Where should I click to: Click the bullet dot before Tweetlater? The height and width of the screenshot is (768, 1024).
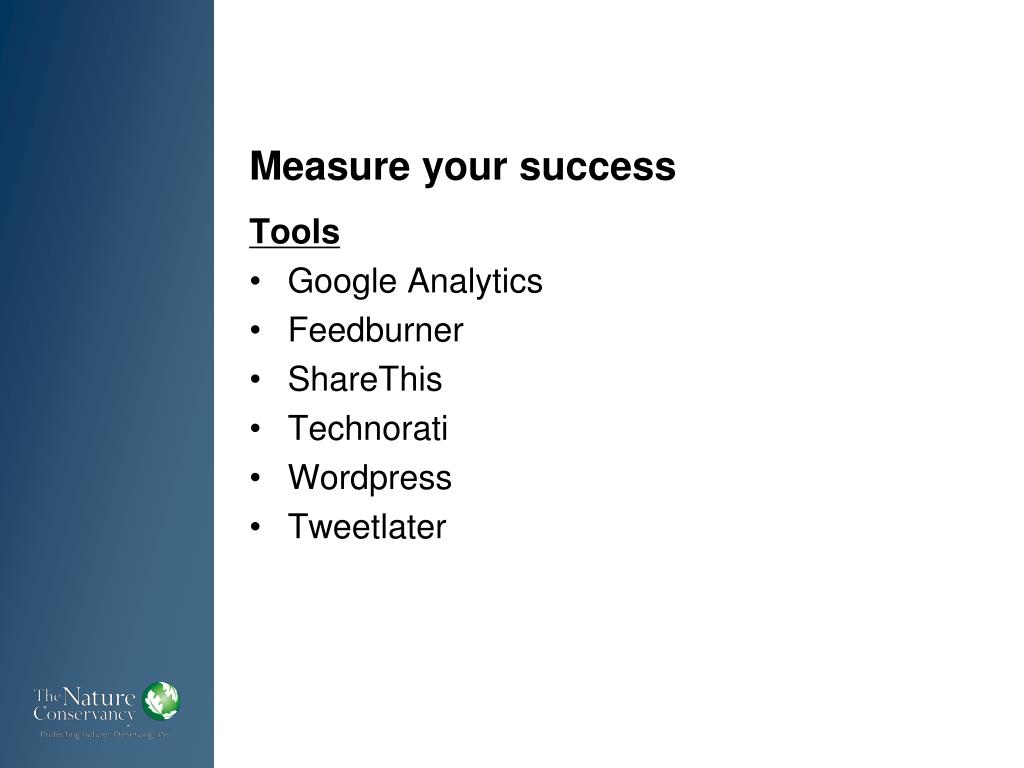255,527
